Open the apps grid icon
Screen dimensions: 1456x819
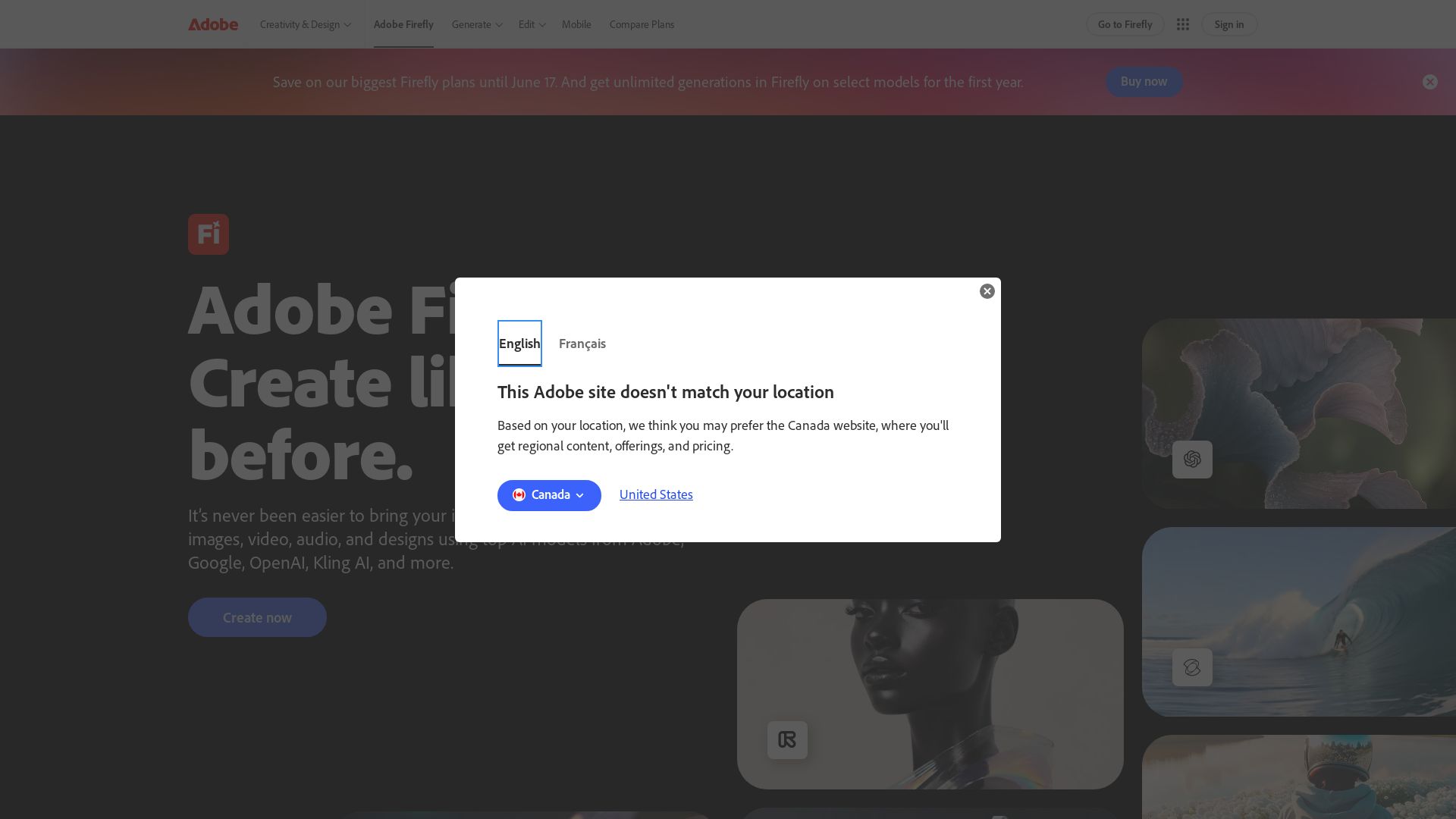click(x=1182, y=24)
